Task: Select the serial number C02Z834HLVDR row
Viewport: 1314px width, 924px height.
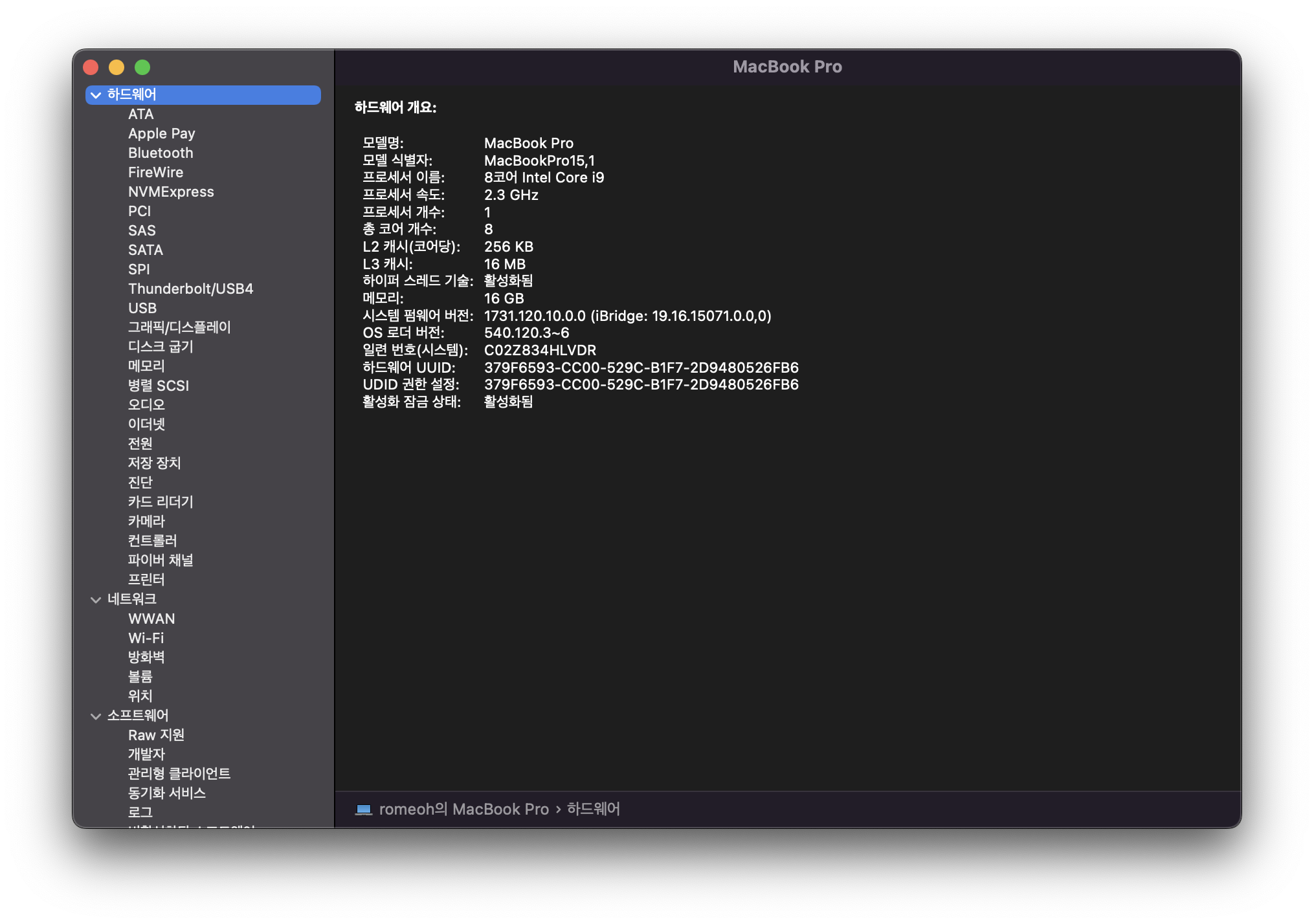Action: [x=540, y=350]
